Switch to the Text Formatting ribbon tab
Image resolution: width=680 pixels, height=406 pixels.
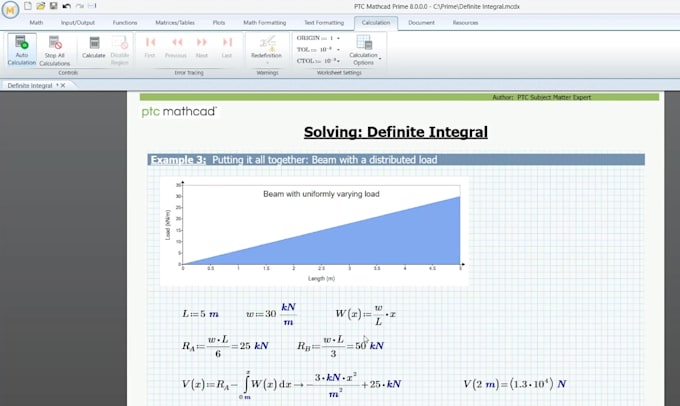[x=324, y=23]
